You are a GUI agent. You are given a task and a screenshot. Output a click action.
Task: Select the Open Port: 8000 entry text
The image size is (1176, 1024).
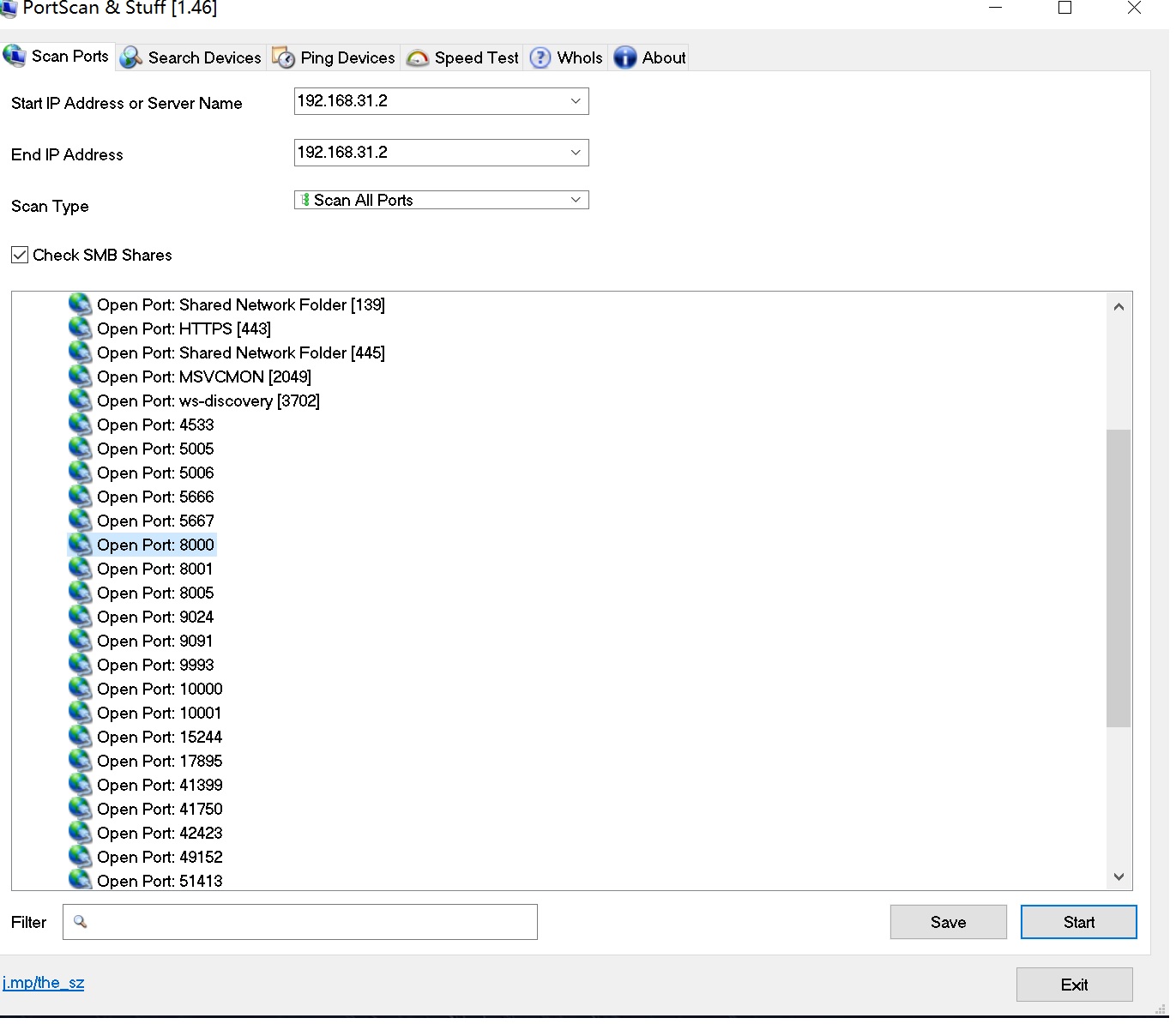click(155, 545)
